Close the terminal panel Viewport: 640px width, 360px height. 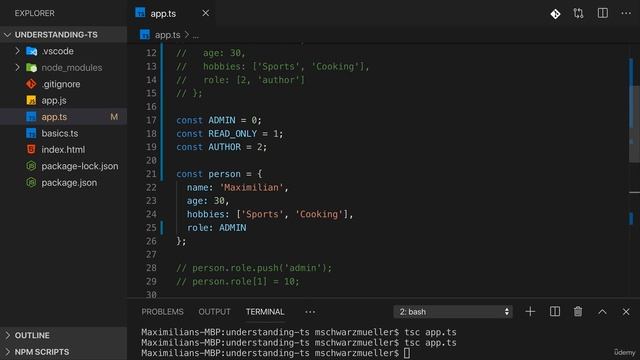coord(626,312)
